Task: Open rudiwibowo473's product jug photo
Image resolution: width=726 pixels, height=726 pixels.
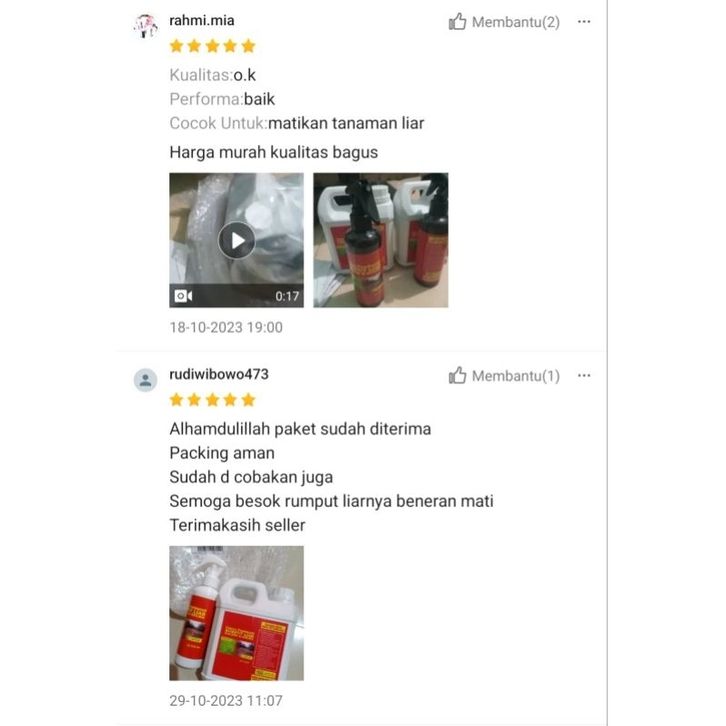Action: click(x=237, y=613)
